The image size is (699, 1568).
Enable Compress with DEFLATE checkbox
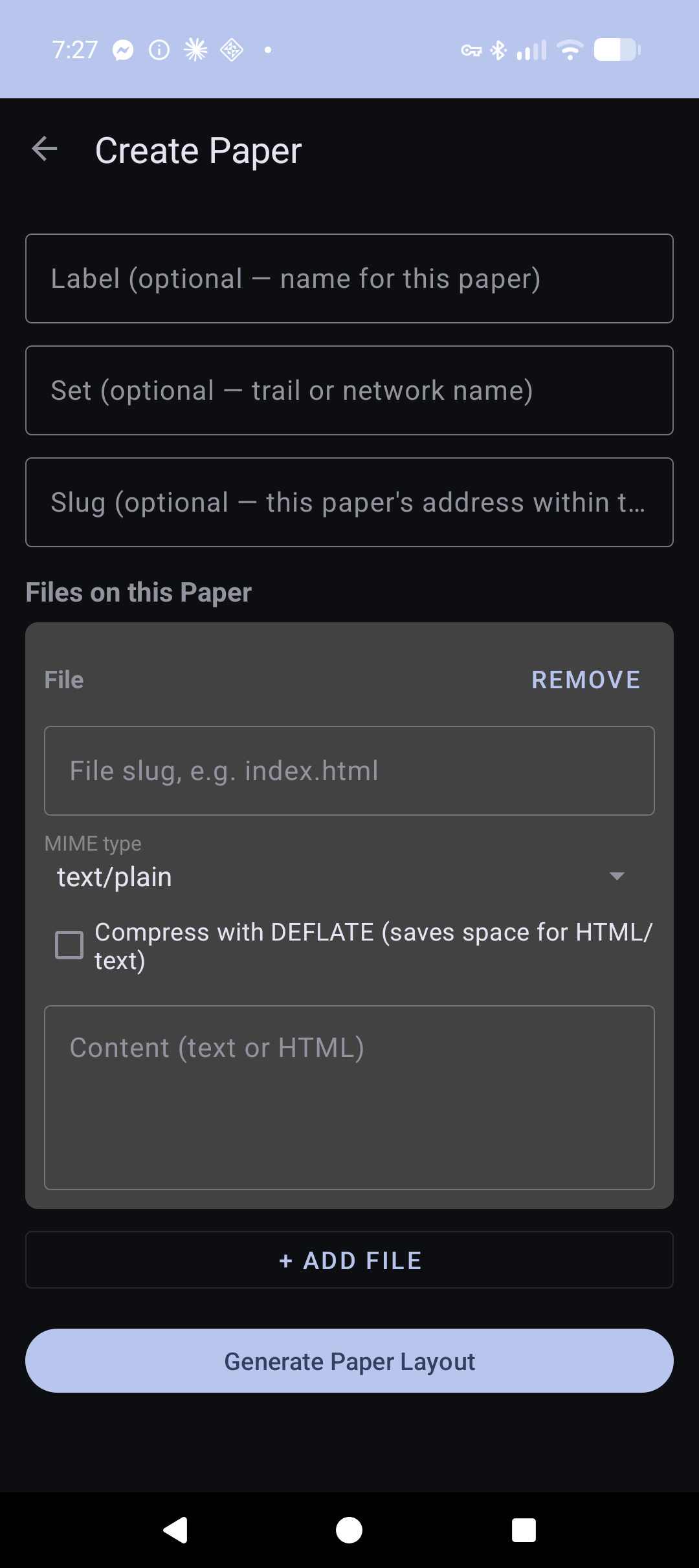(x=69, y=945)
